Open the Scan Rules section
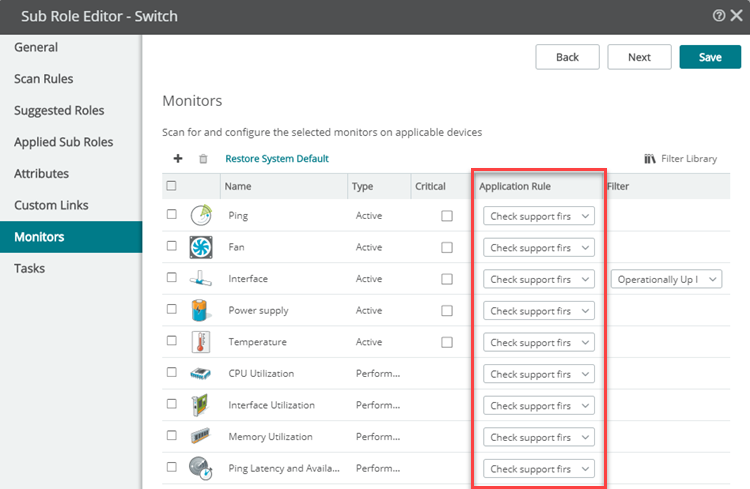Viewport: 750px width, 489px height. [x=71, y=79]
